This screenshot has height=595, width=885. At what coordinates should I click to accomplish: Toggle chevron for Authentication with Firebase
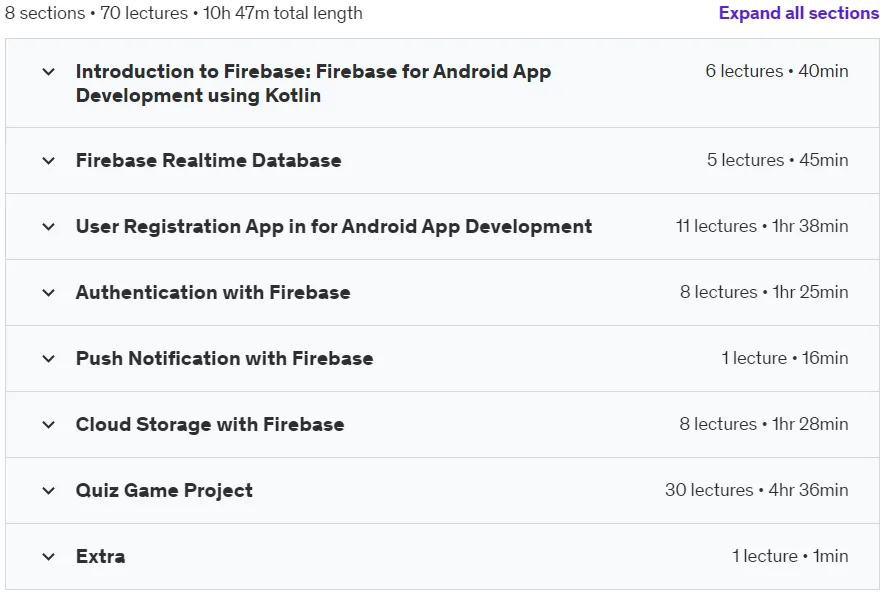(49, 293)
